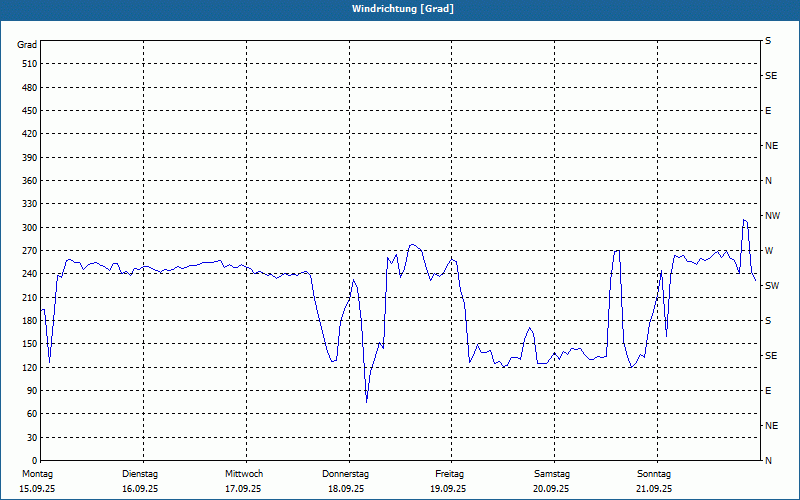The width and height of the screenshot is (800, 500).
Task: Click the 390 value on the y-axis
Action: pos(30,158)
